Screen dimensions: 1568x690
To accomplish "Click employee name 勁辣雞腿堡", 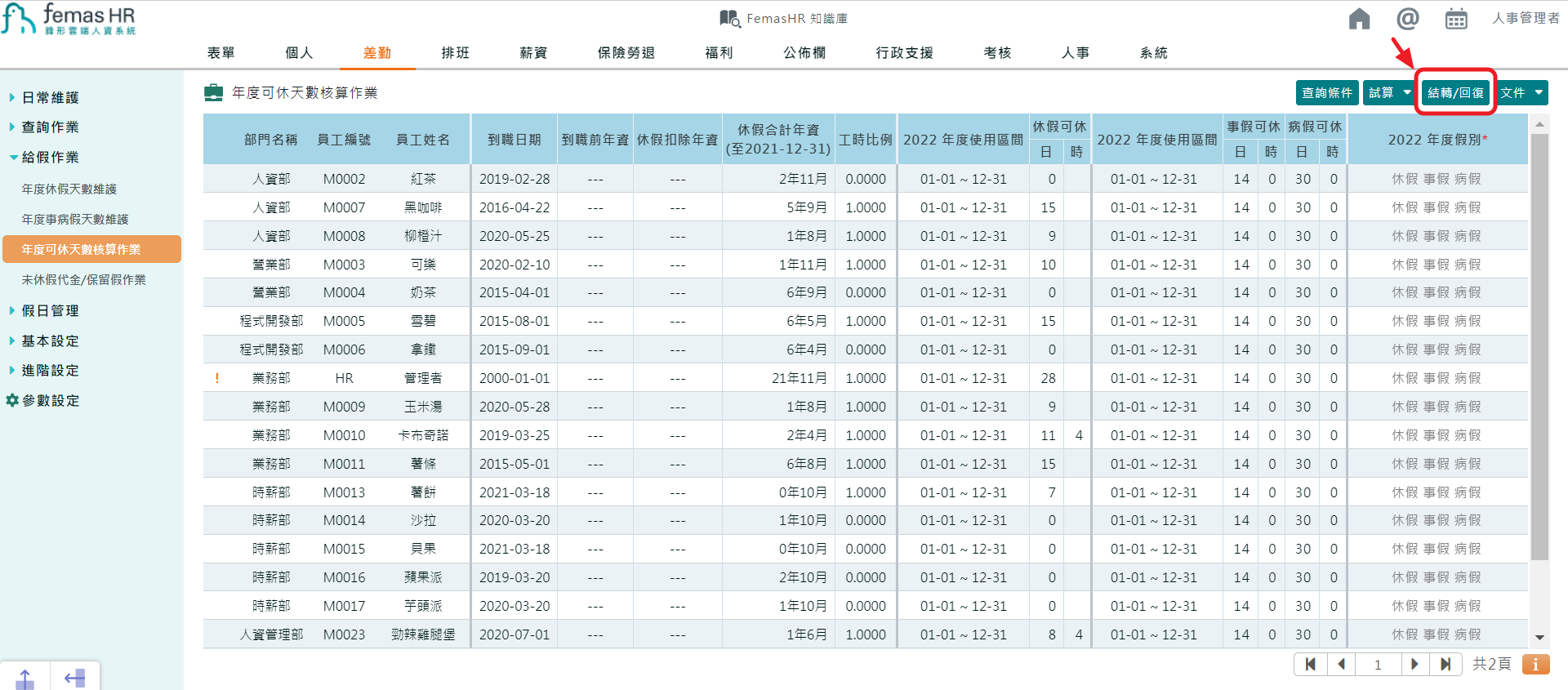I will point(423,634).
